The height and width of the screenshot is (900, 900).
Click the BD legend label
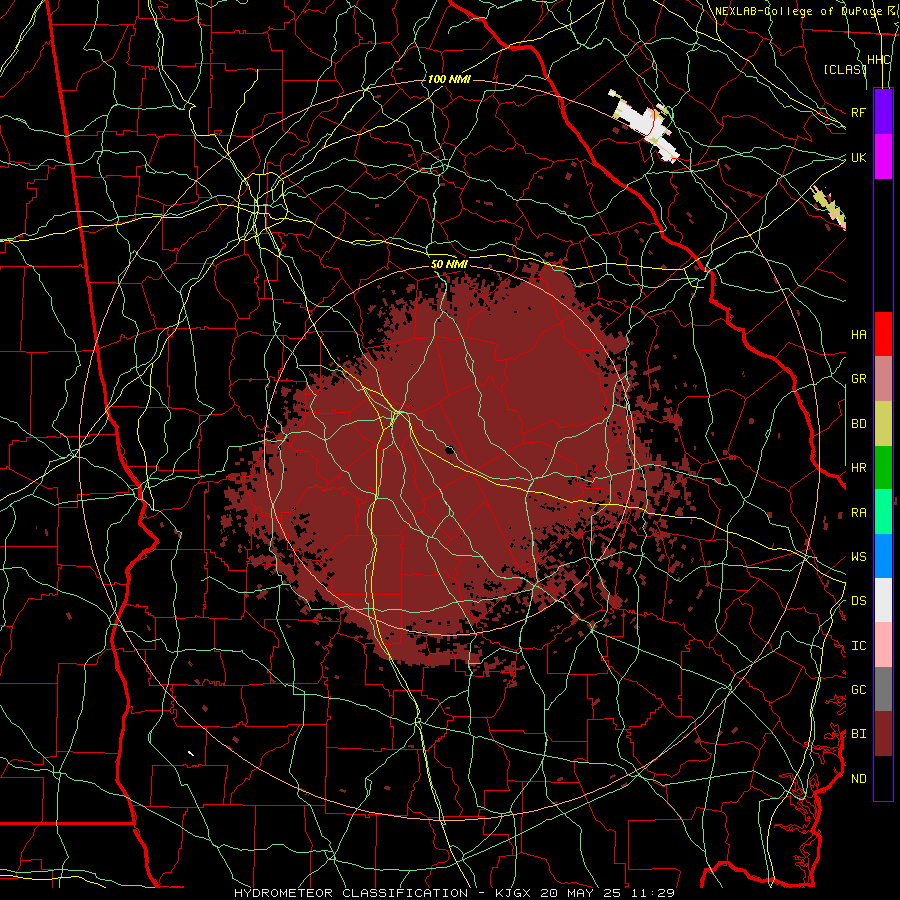click(858, 424)
